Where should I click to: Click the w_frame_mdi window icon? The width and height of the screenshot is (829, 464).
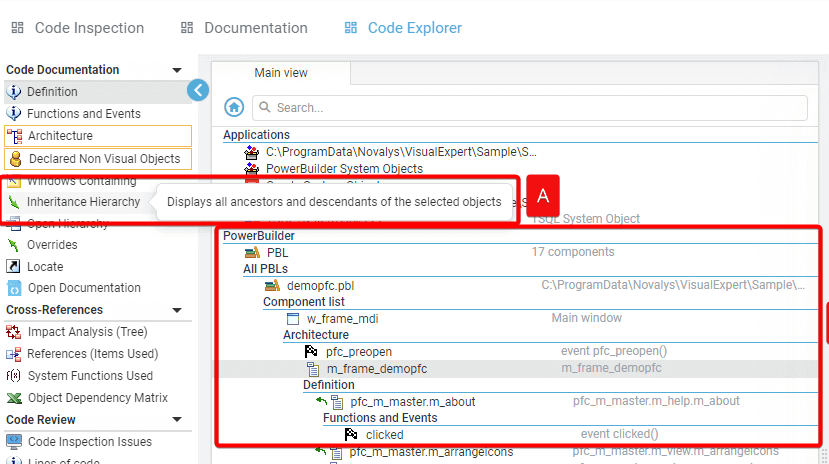292,319
